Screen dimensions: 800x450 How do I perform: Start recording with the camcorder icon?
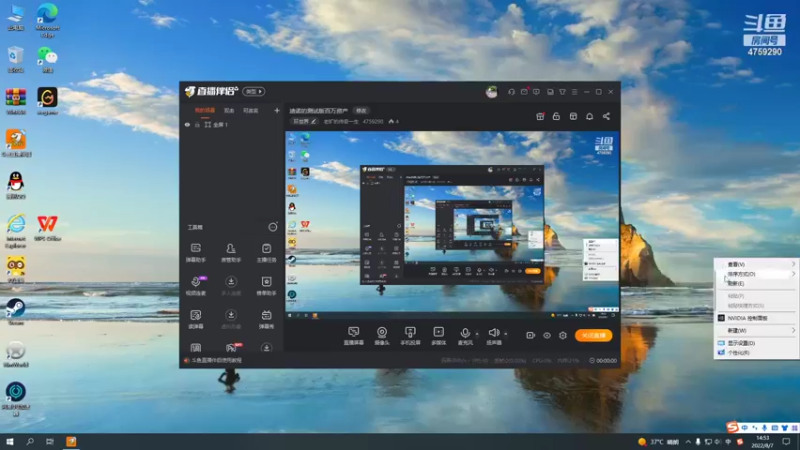coord(531,335)
